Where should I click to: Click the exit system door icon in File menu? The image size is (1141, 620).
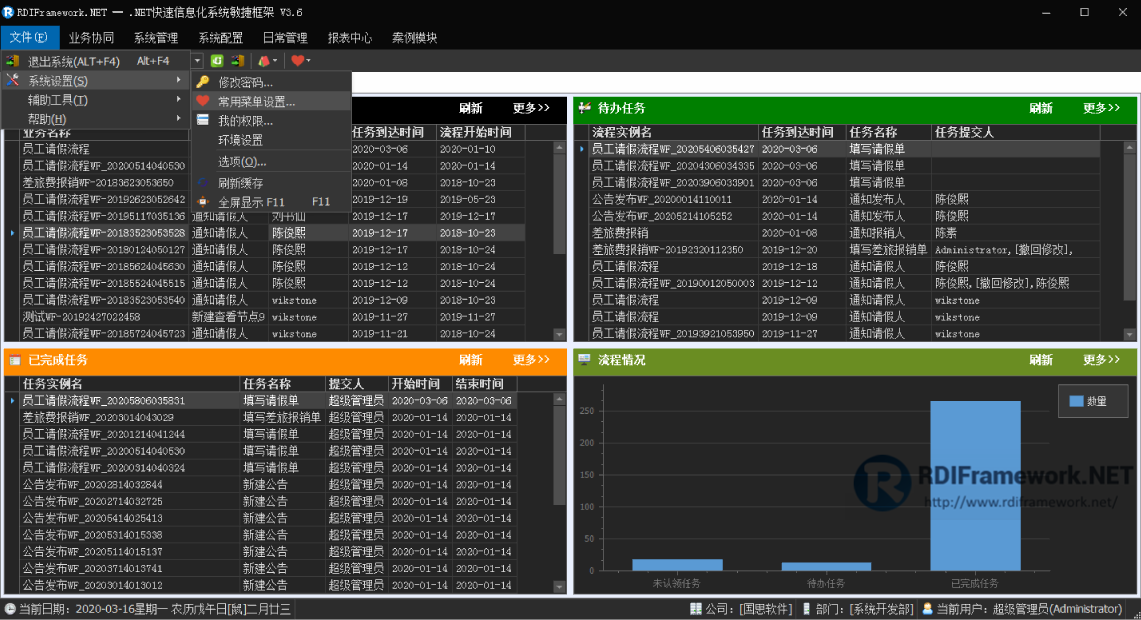click(x=12, y=61)
